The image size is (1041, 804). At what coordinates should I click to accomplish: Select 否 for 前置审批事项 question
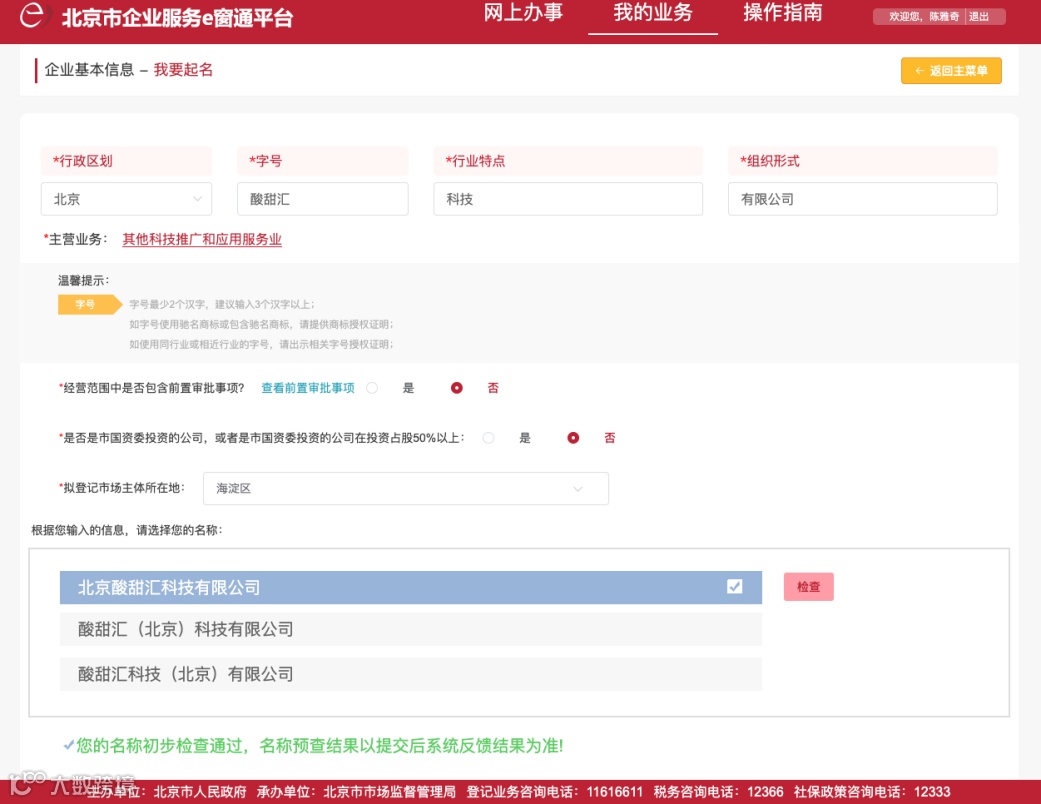(x=457, y=388)
